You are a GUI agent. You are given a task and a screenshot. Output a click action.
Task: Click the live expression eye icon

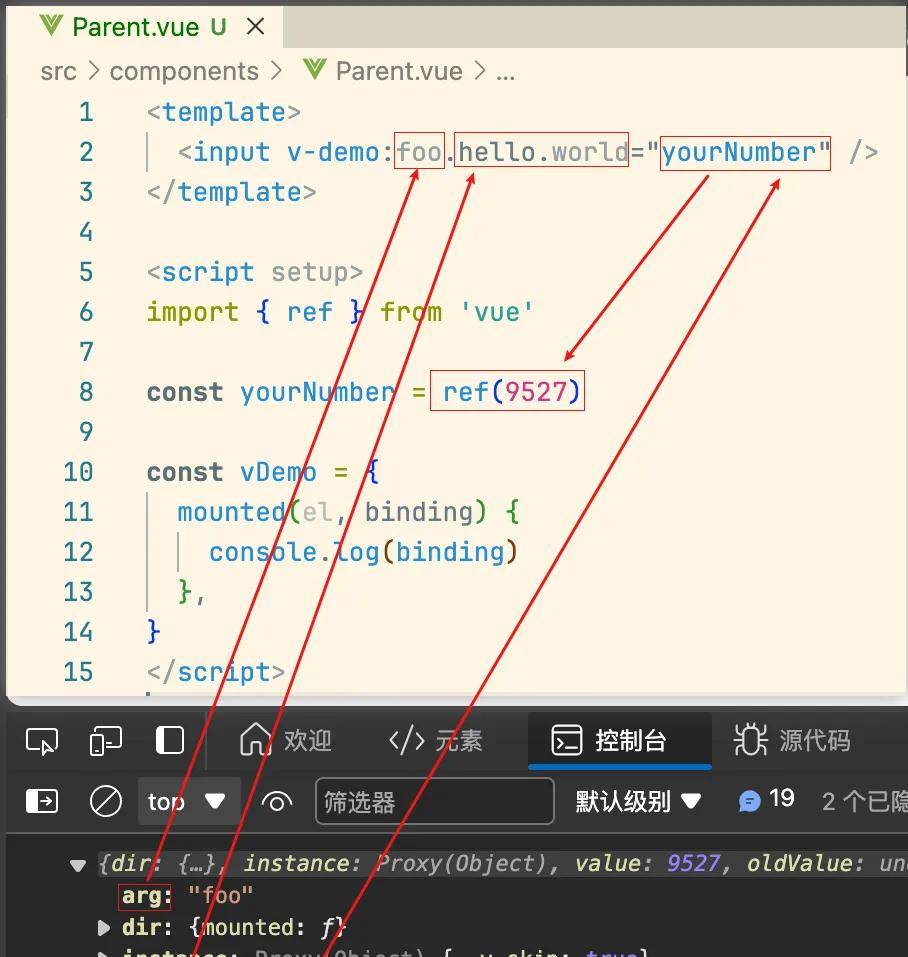tap(277, 801)
